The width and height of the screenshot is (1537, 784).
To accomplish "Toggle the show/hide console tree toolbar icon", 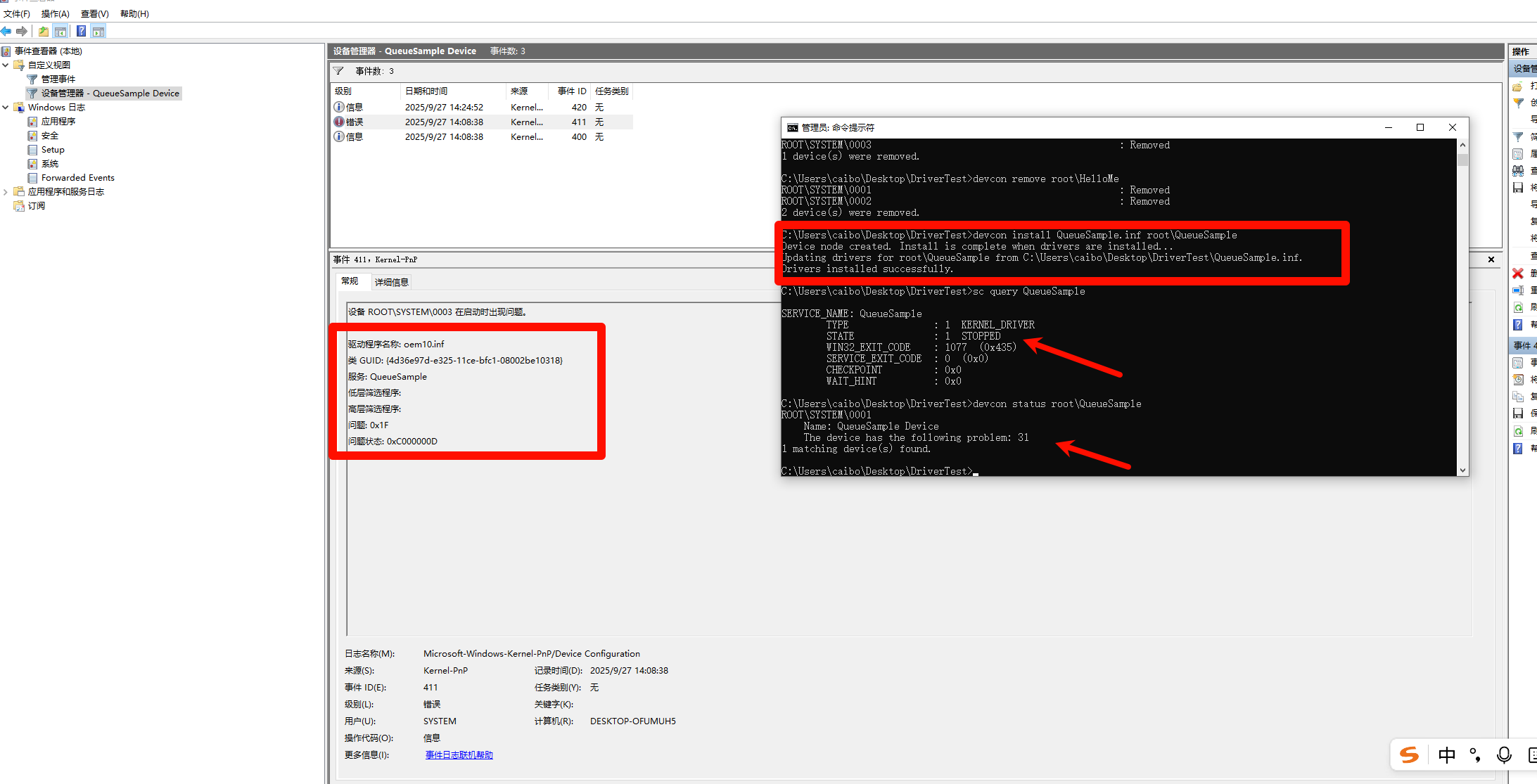I will point(60,31).
